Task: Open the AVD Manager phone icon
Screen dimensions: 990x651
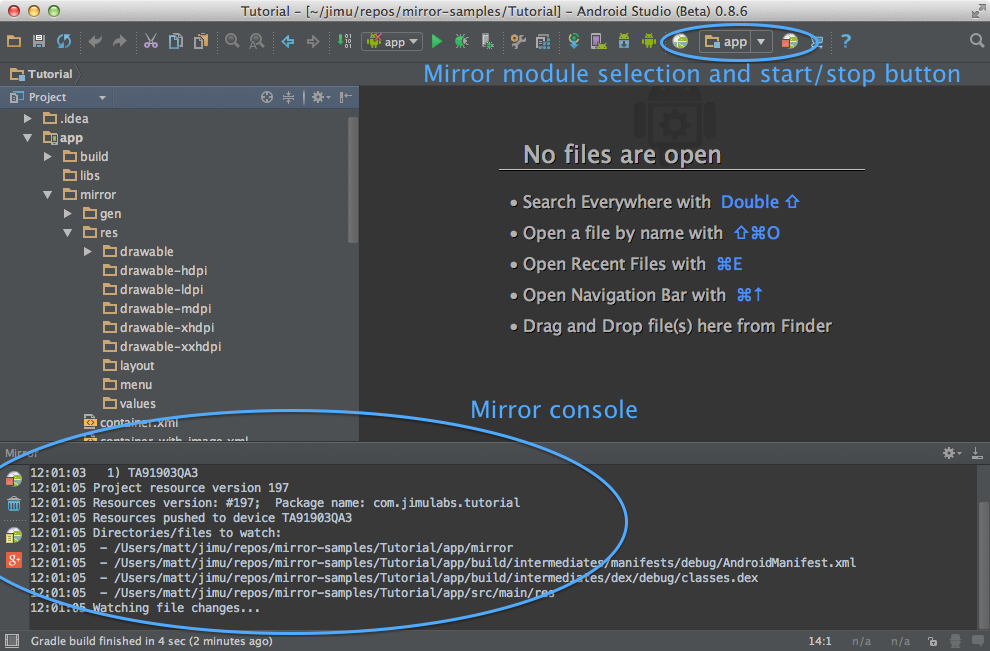Action: click(x=599, y=42)
